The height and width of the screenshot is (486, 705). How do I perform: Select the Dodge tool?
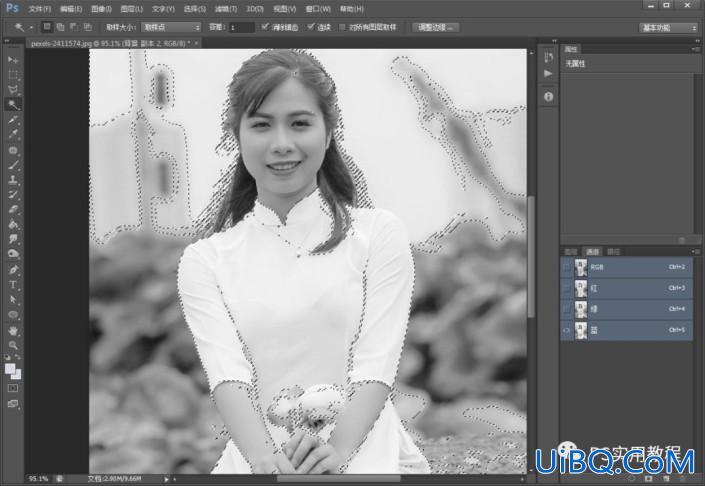(13, 254)
